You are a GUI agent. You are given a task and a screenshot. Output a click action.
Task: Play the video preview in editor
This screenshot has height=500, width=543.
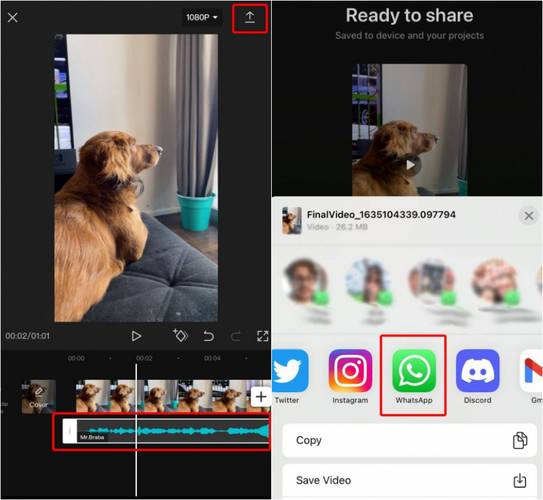(x=136, y=336)
